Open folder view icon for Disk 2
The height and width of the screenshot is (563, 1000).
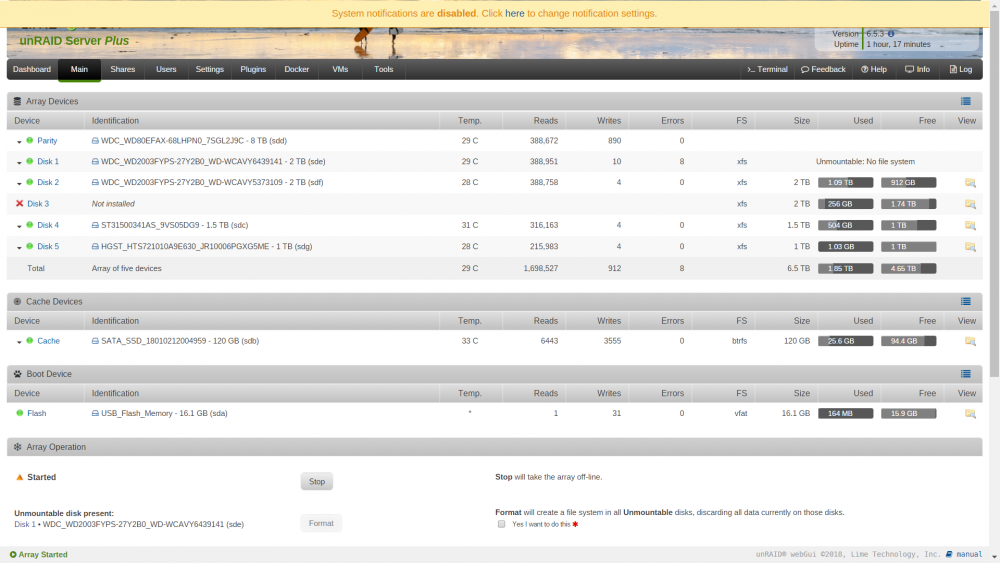point(970,183)
